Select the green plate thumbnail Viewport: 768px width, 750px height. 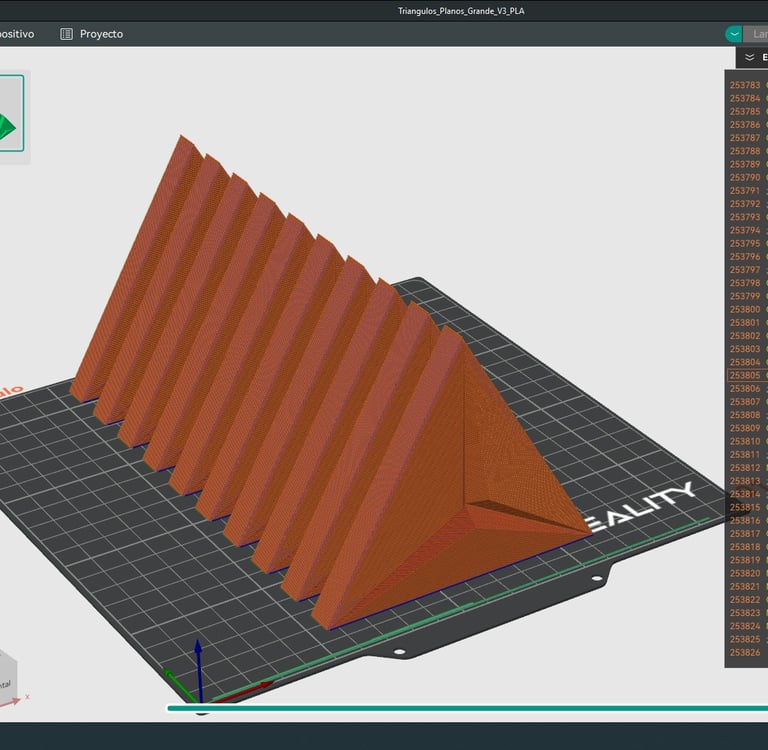click(x=10, y=113)
